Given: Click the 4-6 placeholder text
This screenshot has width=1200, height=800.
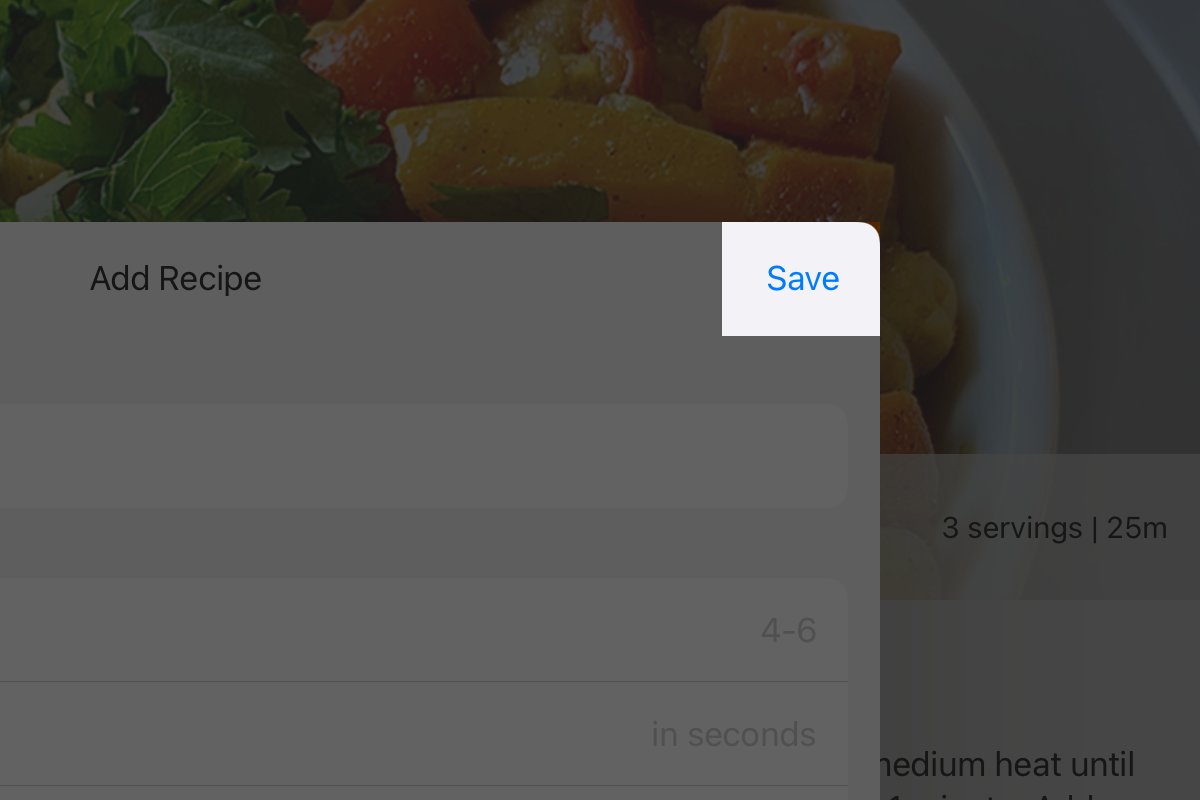Looking at the screenshot, I should [789, 629].
